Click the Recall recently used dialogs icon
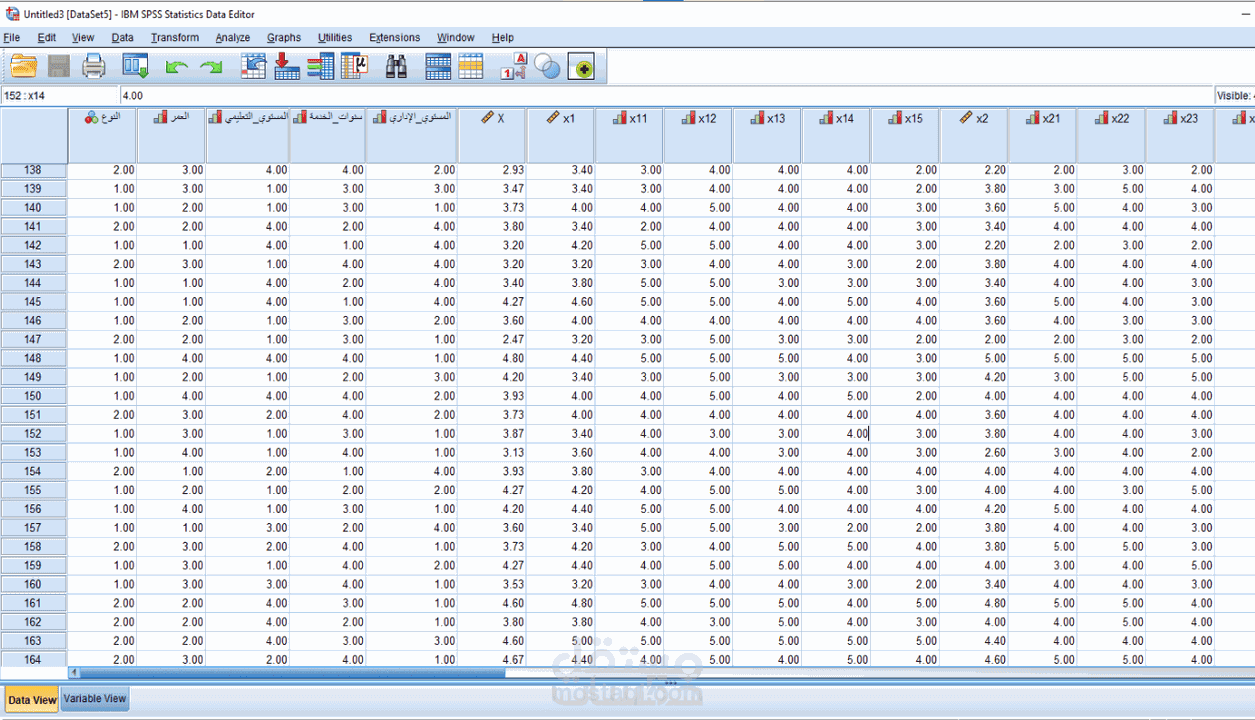The height and width of the screenshot is (720, 1255). [135, 66]
